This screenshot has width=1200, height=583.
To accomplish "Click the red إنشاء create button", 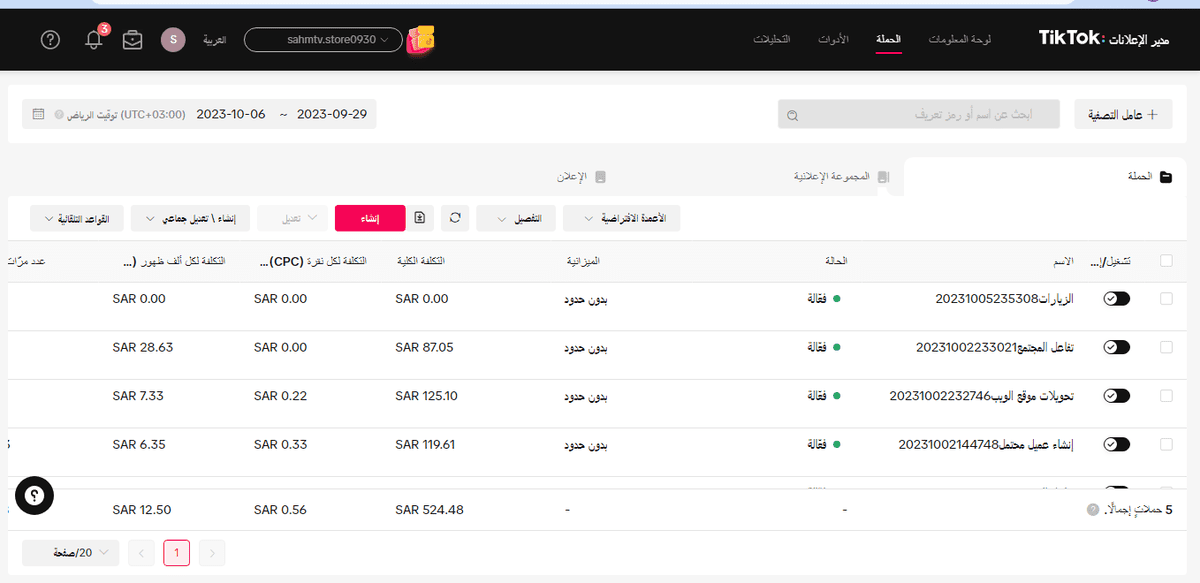I will (370, 218).
